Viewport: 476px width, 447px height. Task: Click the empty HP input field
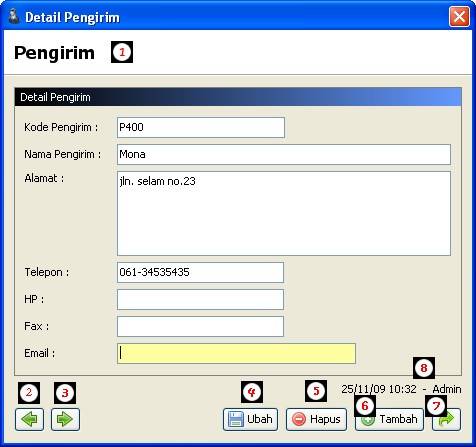(x=201, y=299)
